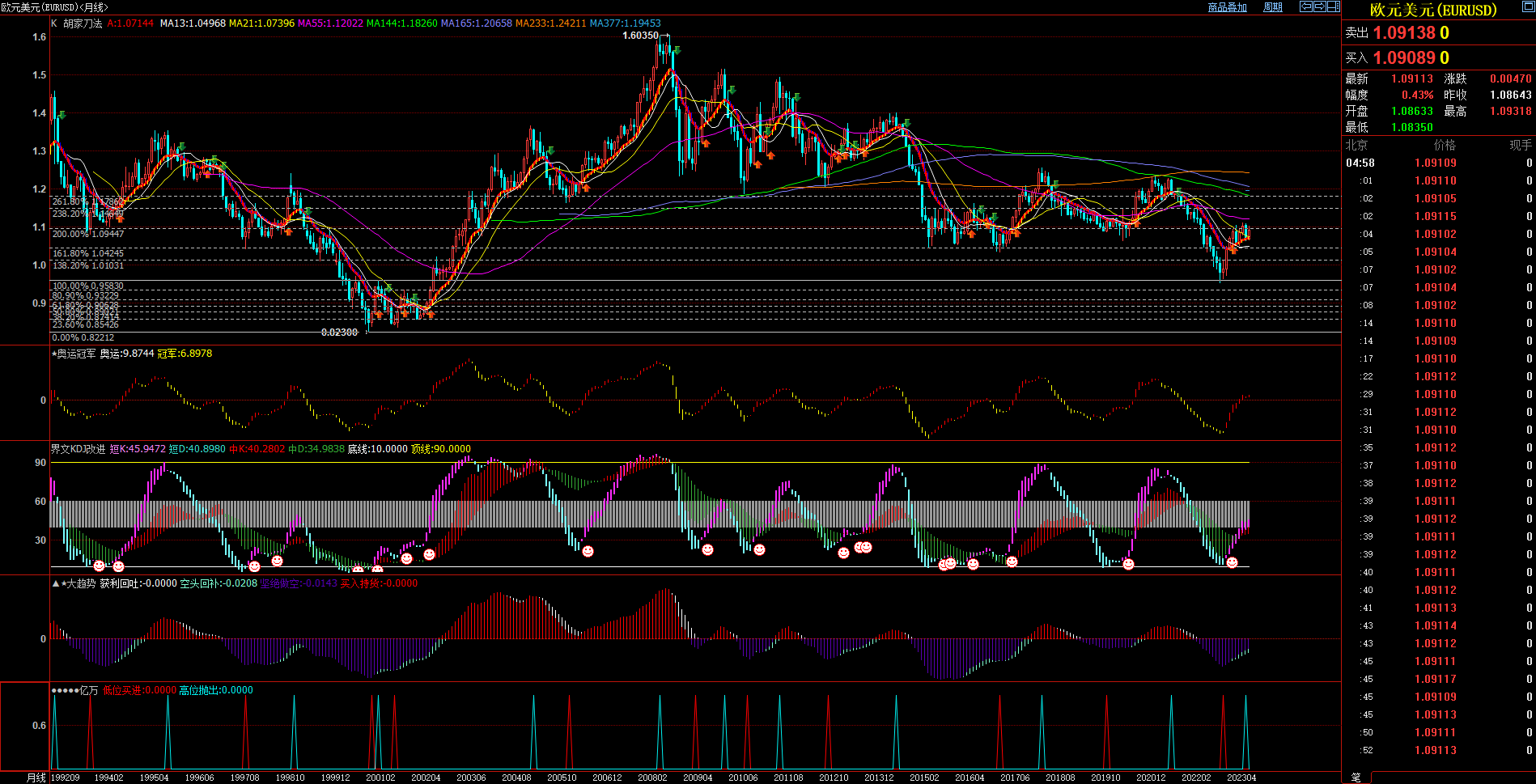
Task: Select the 奥运冠军 indicator title
Action: [76, 354]
